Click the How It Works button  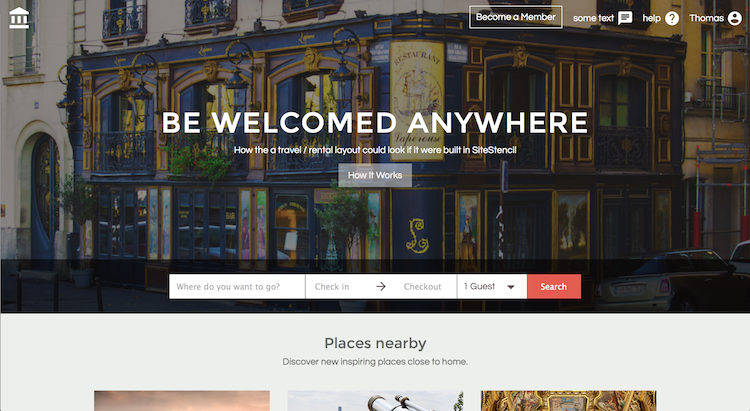375,175
